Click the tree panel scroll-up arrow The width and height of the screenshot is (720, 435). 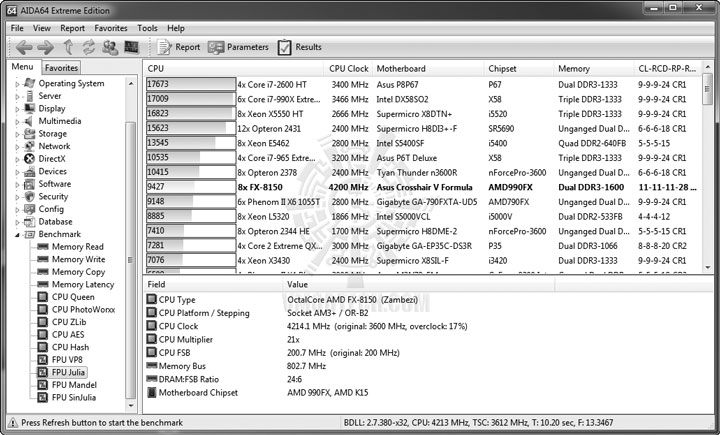point(131,84)
